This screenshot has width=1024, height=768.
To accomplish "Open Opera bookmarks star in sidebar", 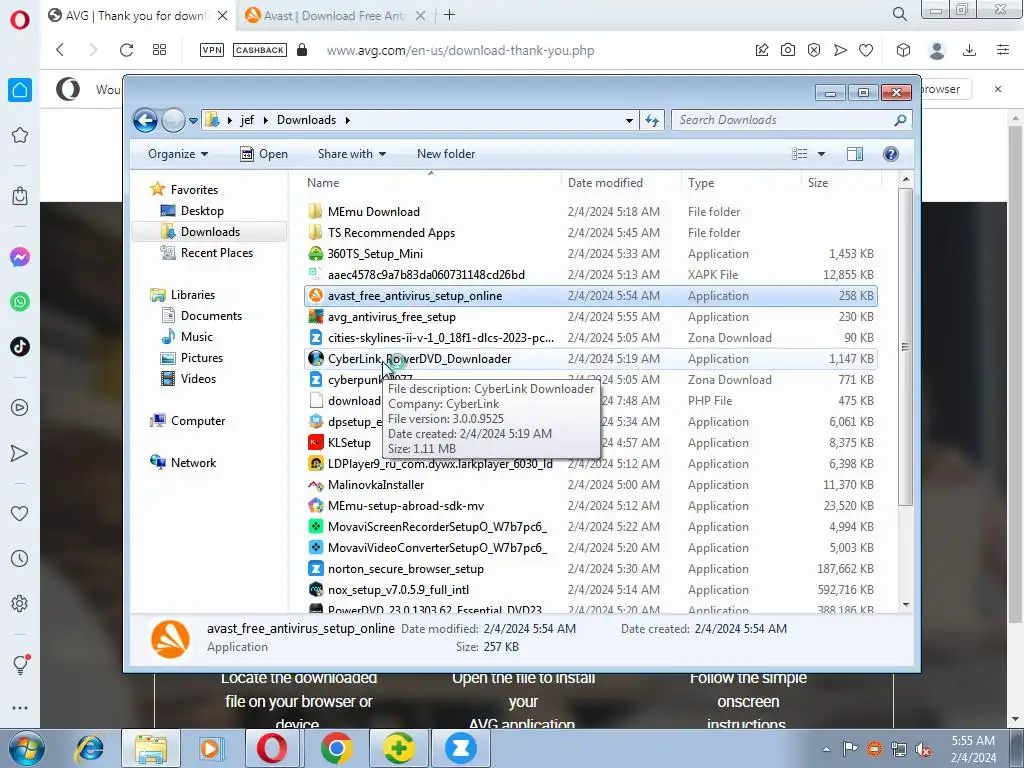I will coord(20,135).
